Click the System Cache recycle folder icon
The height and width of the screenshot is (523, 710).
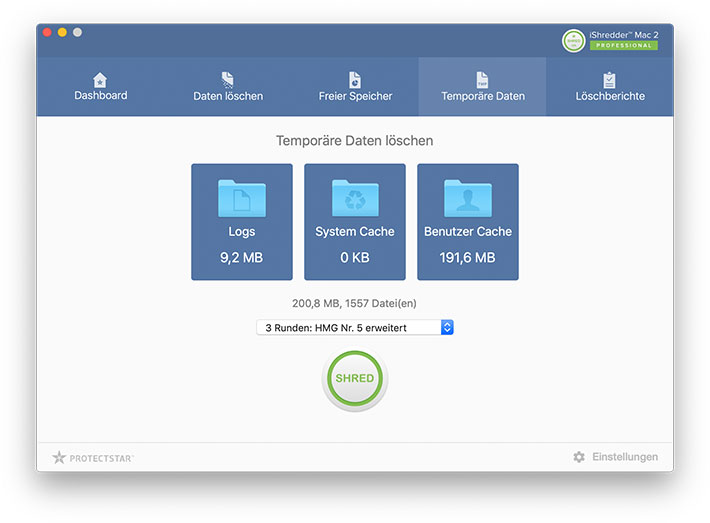(355, 198)
